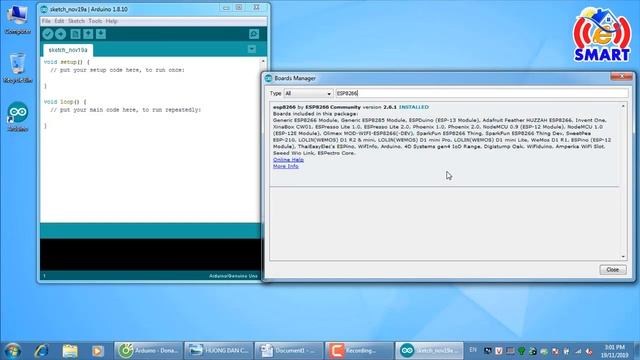This screenshot has width=640, height=360.
Task: Launch Internet Explorer from the taskbar
Action: [x=41, y=351]
